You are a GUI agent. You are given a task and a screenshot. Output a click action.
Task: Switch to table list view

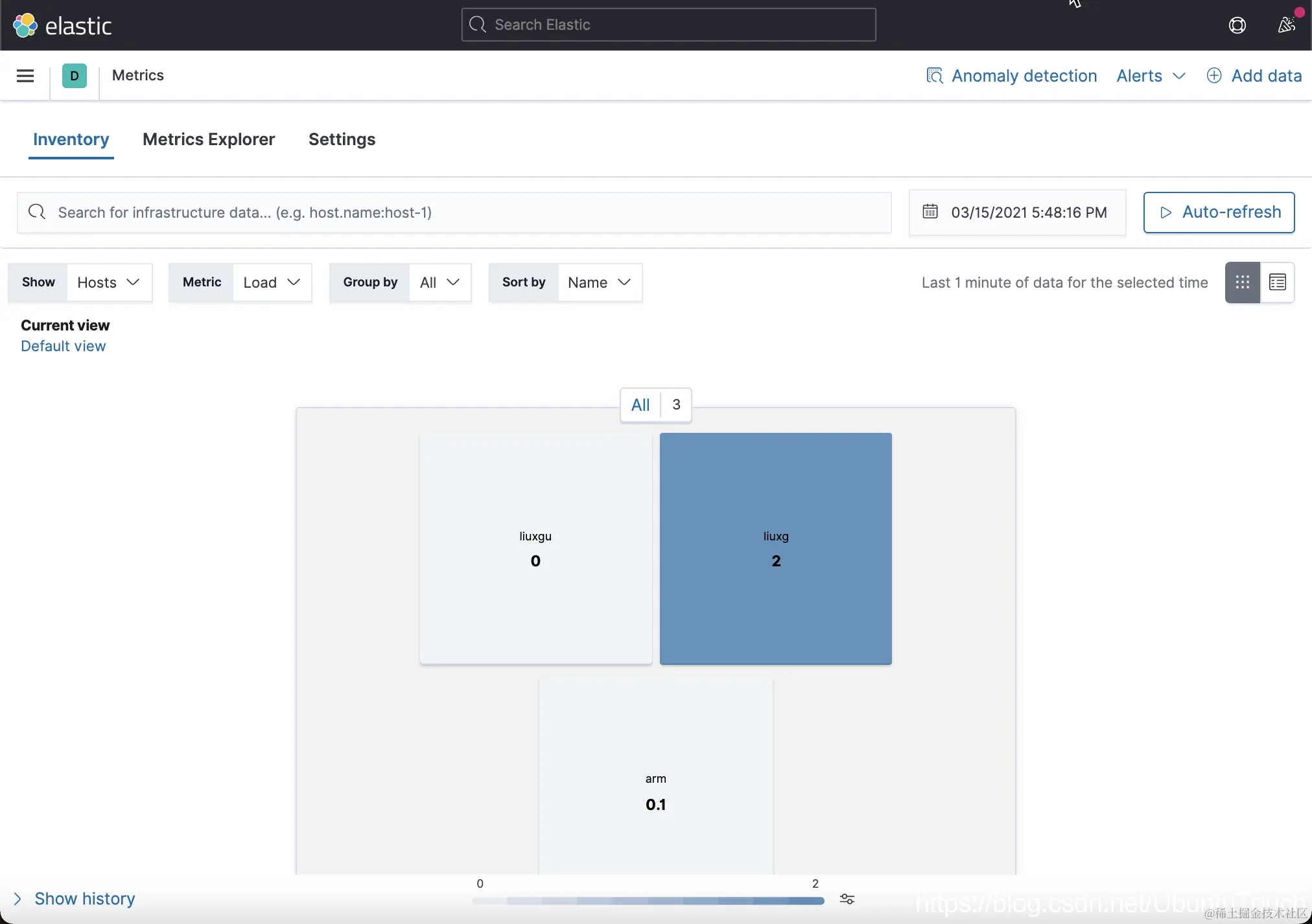(1277, 283)
